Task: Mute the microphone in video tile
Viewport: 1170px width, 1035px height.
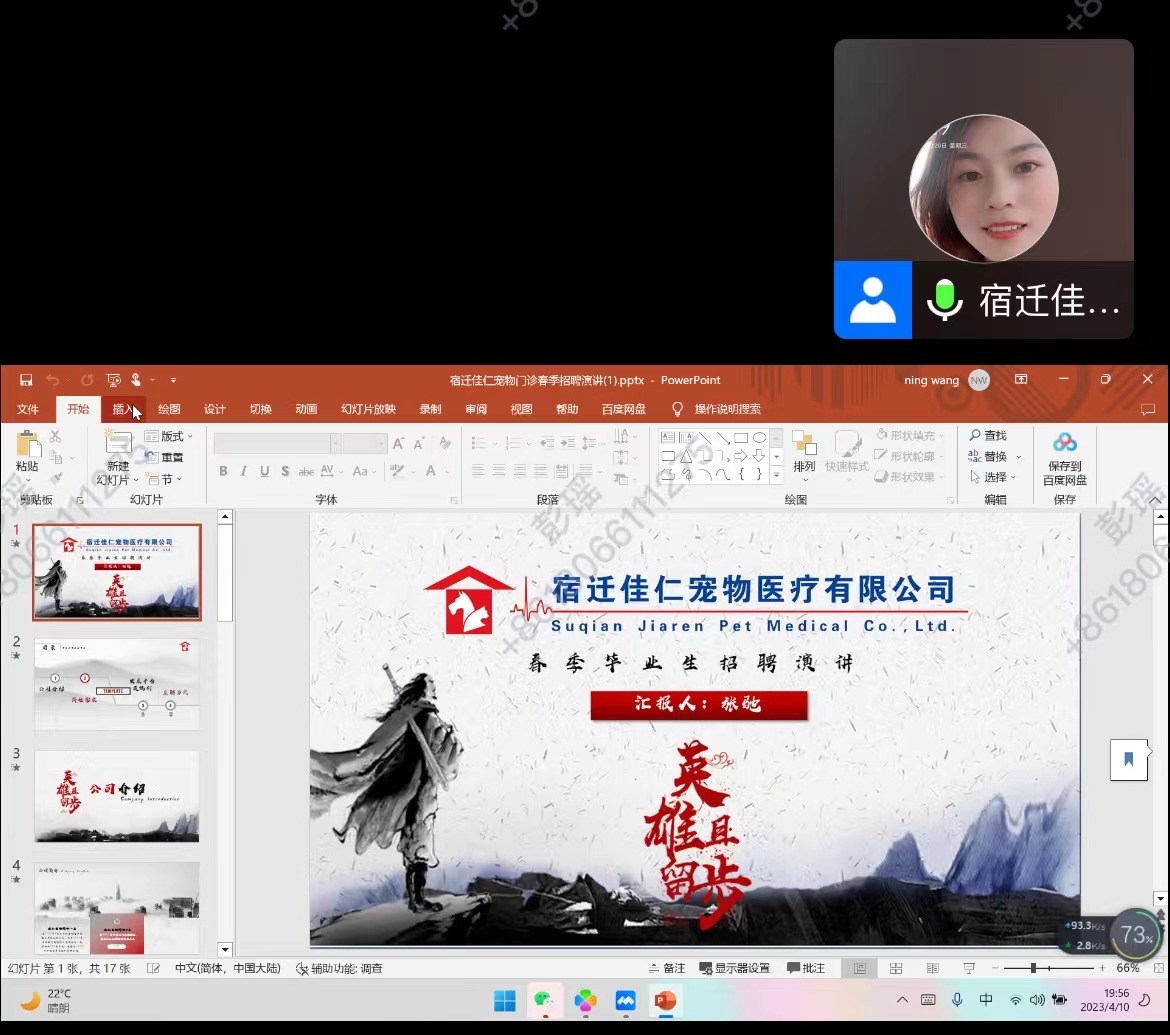Action: click(x=945, y=300)
